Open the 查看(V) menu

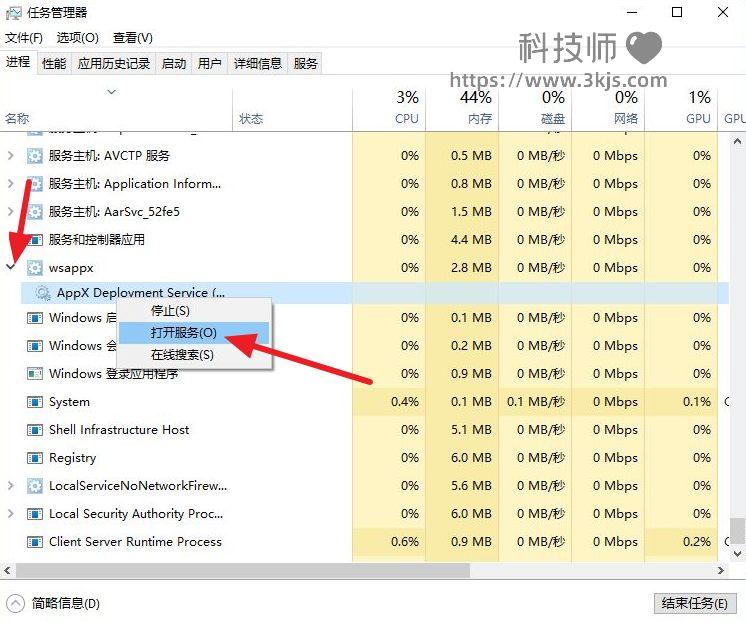pos(133,38)
